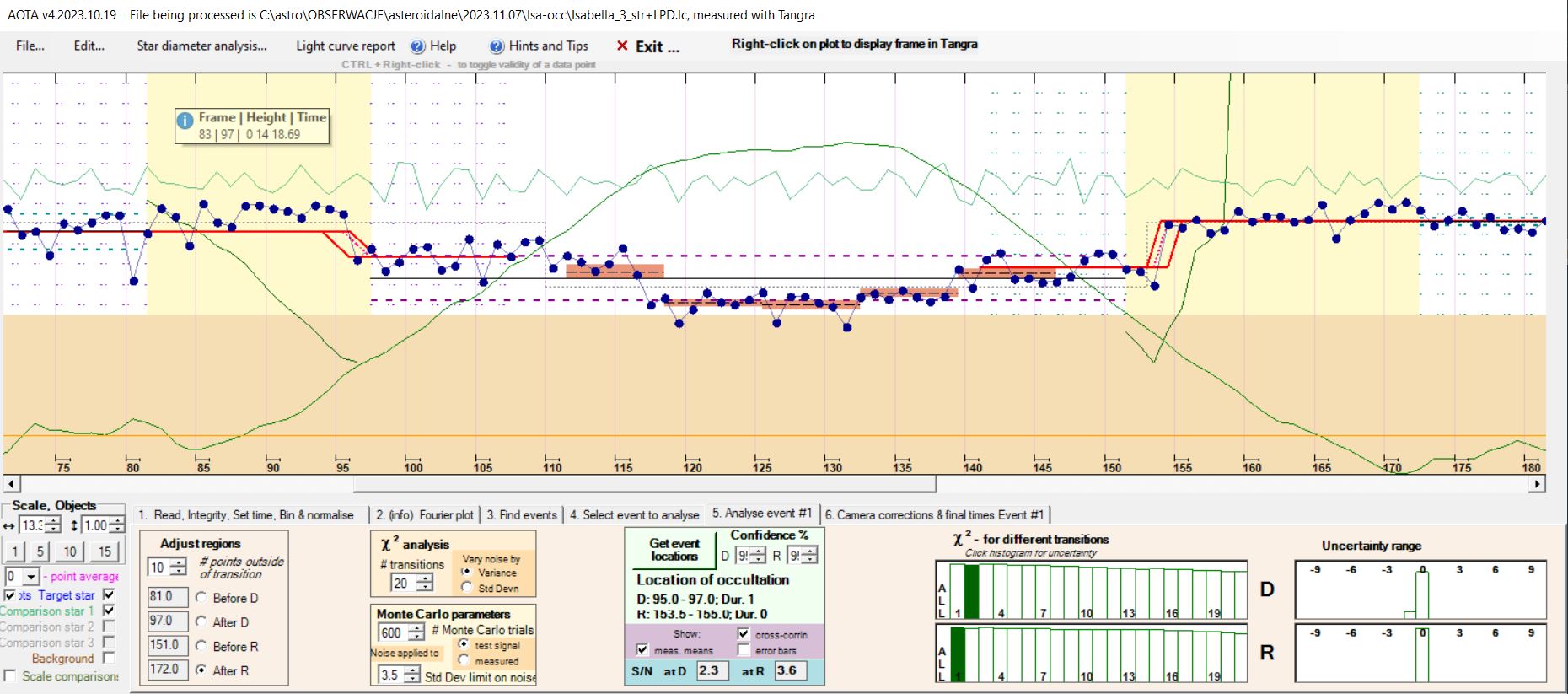Toggle the cross-corrln checkbox
Screen dimensions: 1568x694
click(x=744, y=633)
